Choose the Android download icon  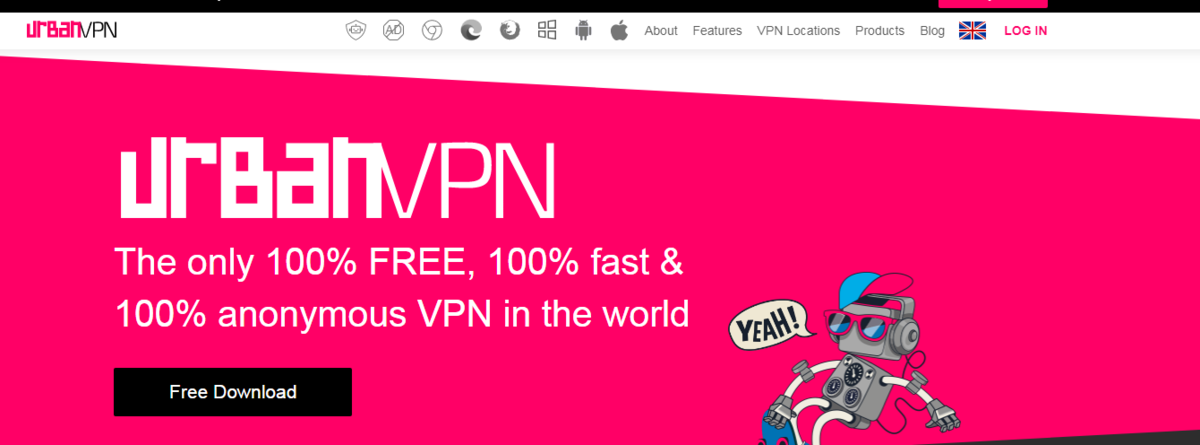click(584, 30)
